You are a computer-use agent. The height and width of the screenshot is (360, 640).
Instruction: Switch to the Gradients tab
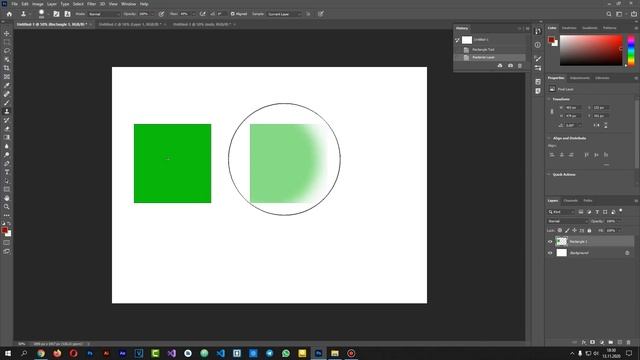click(x=589, y=28)
